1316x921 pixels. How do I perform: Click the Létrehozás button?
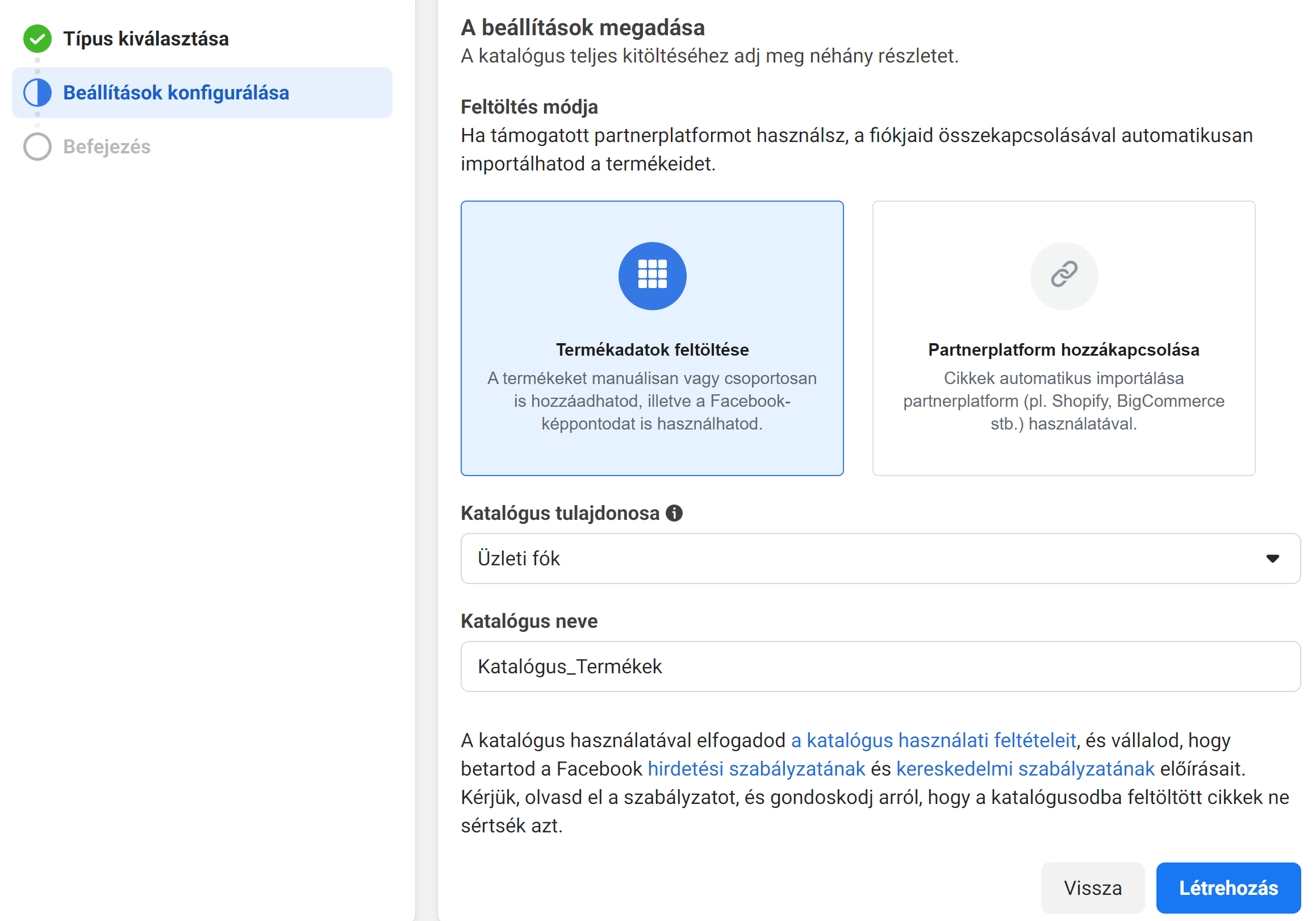click(1229, 887)
